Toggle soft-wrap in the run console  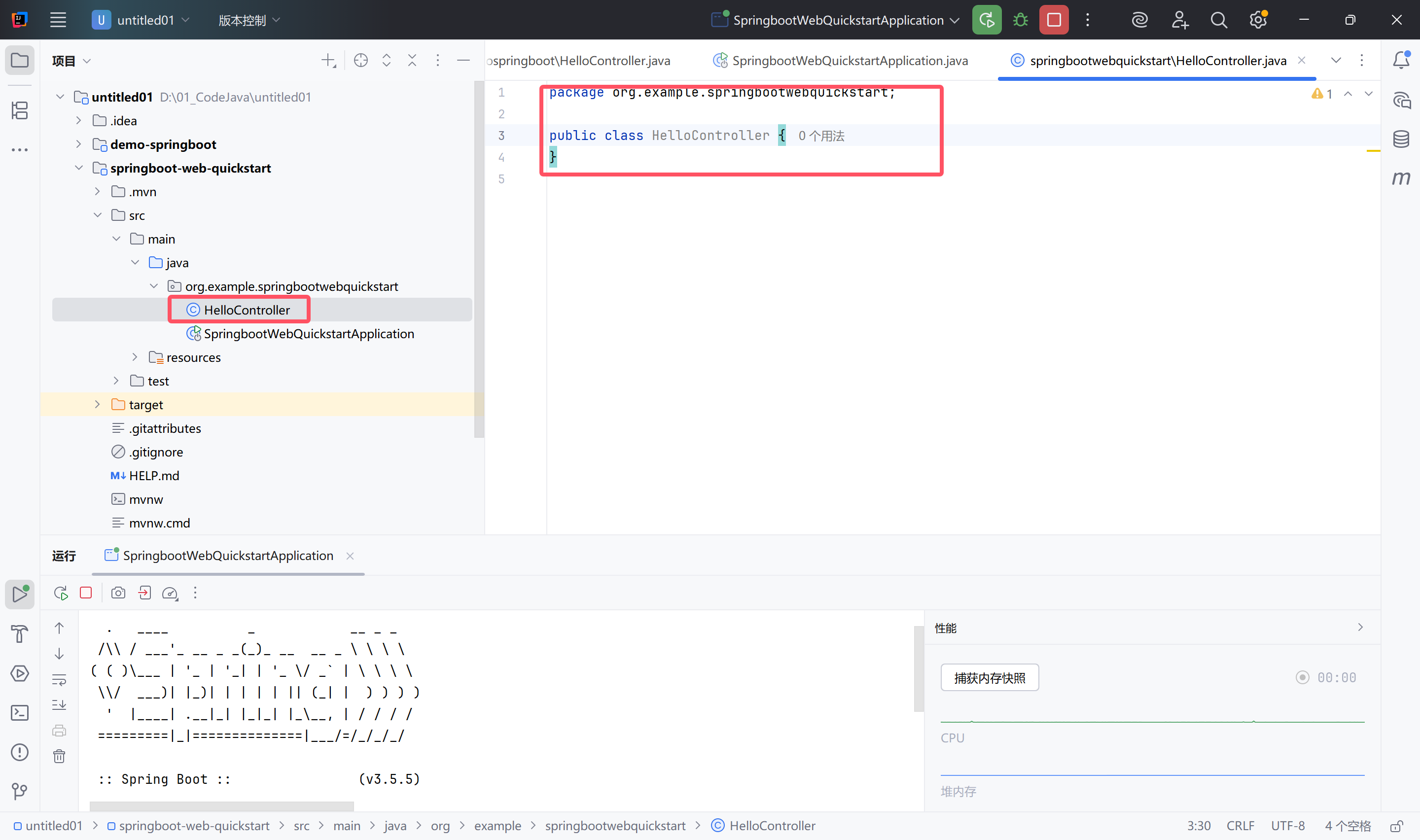coord(60,679)
